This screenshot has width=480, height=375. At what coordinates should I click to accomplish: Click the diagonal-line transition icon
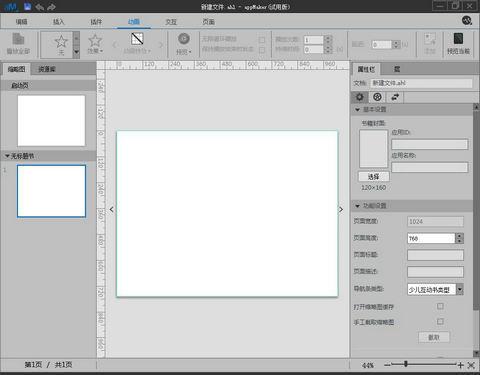pyautogui.click(x=137, y=39)
